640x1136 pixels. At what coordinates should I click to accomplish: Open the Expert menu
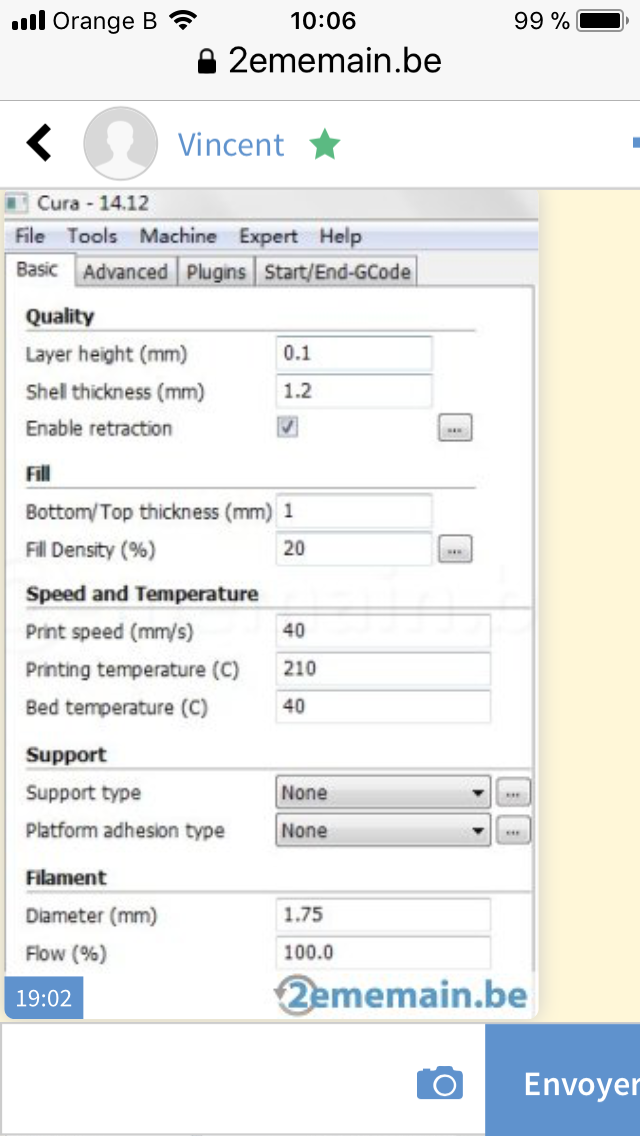268,236
